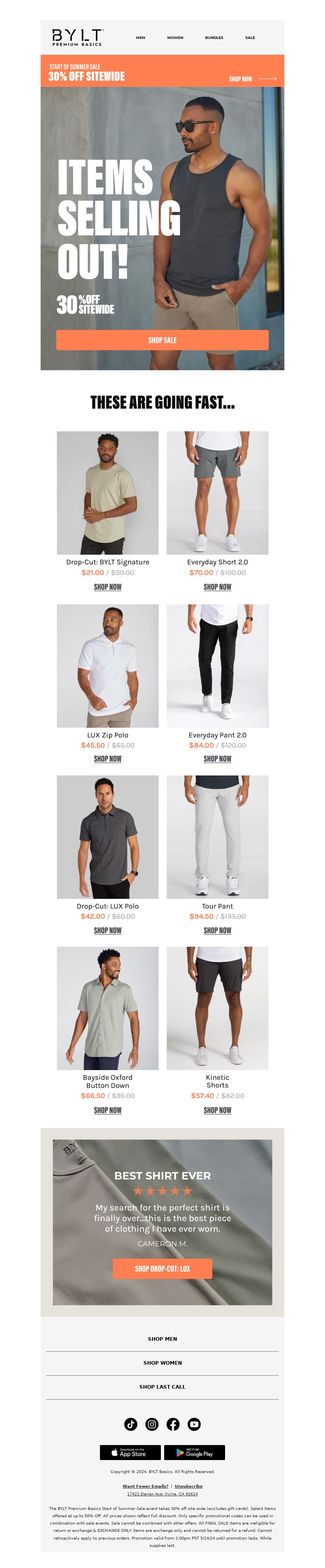Open the Google Play badge
325x1568 pixels.
(x=195, y=1452)
